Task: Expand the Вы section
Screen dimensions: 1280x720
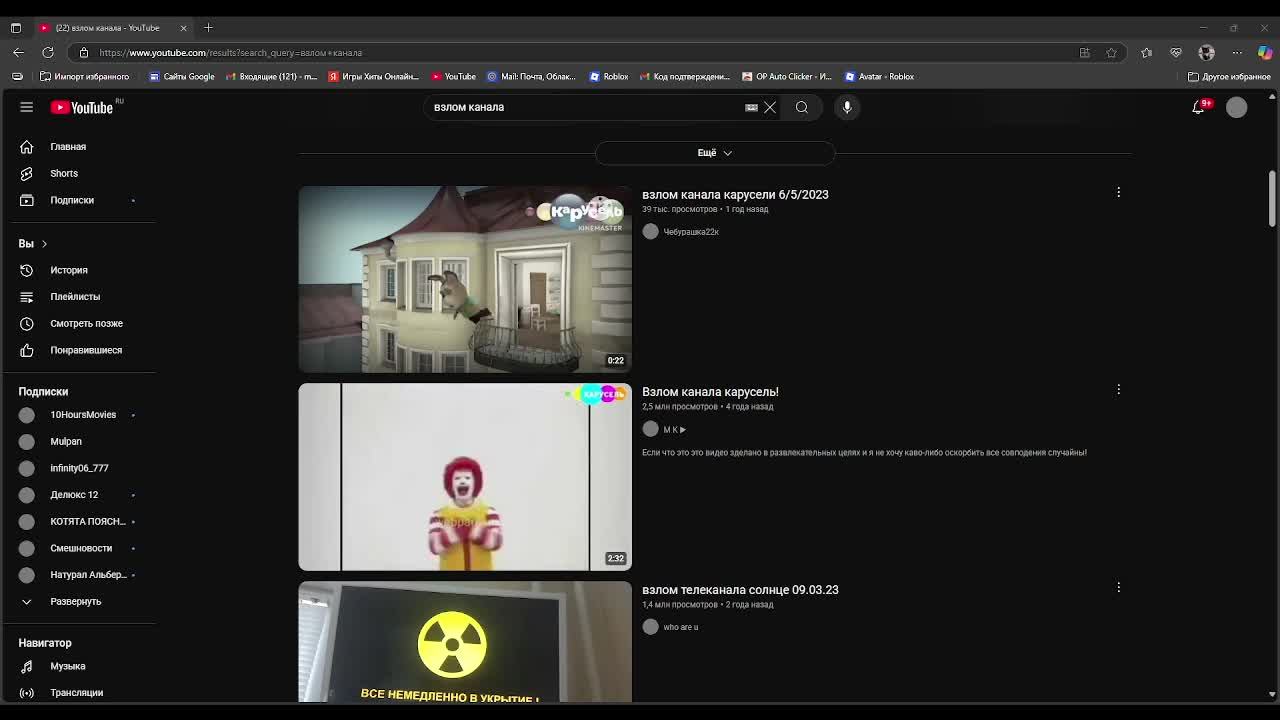Action: click(x=33, y=244)
